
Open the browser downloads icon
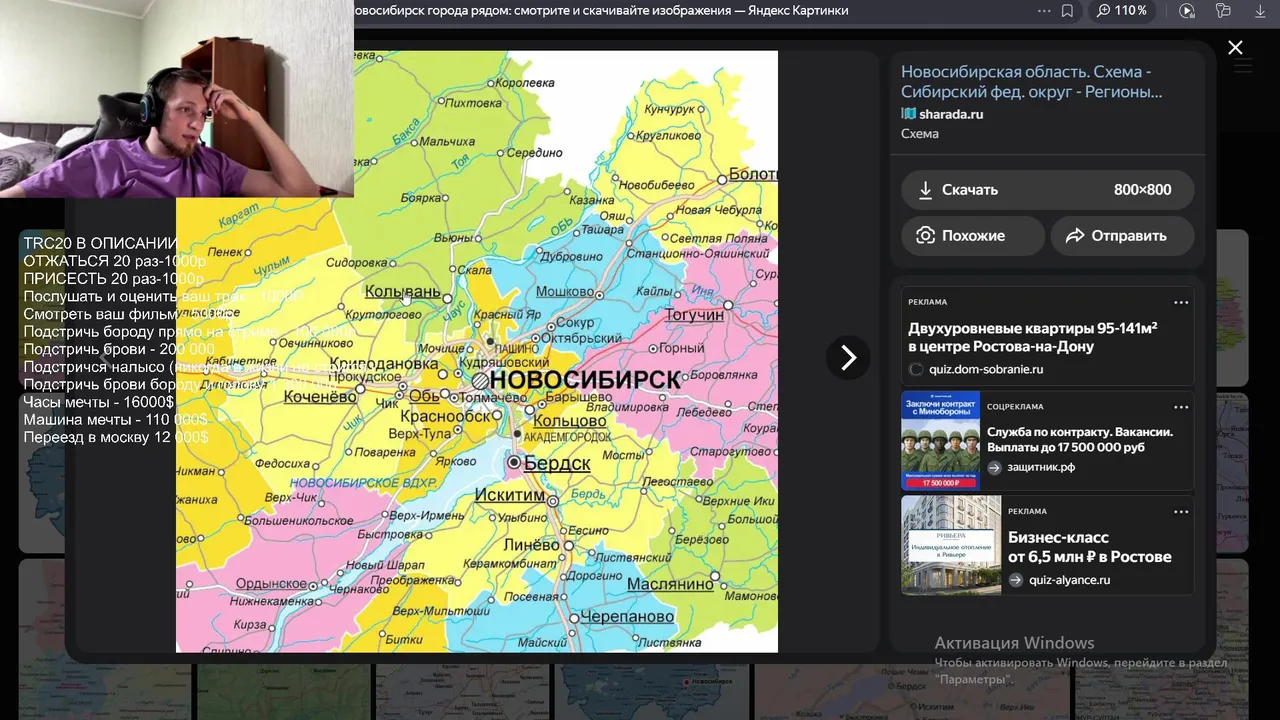[1260, 11]
